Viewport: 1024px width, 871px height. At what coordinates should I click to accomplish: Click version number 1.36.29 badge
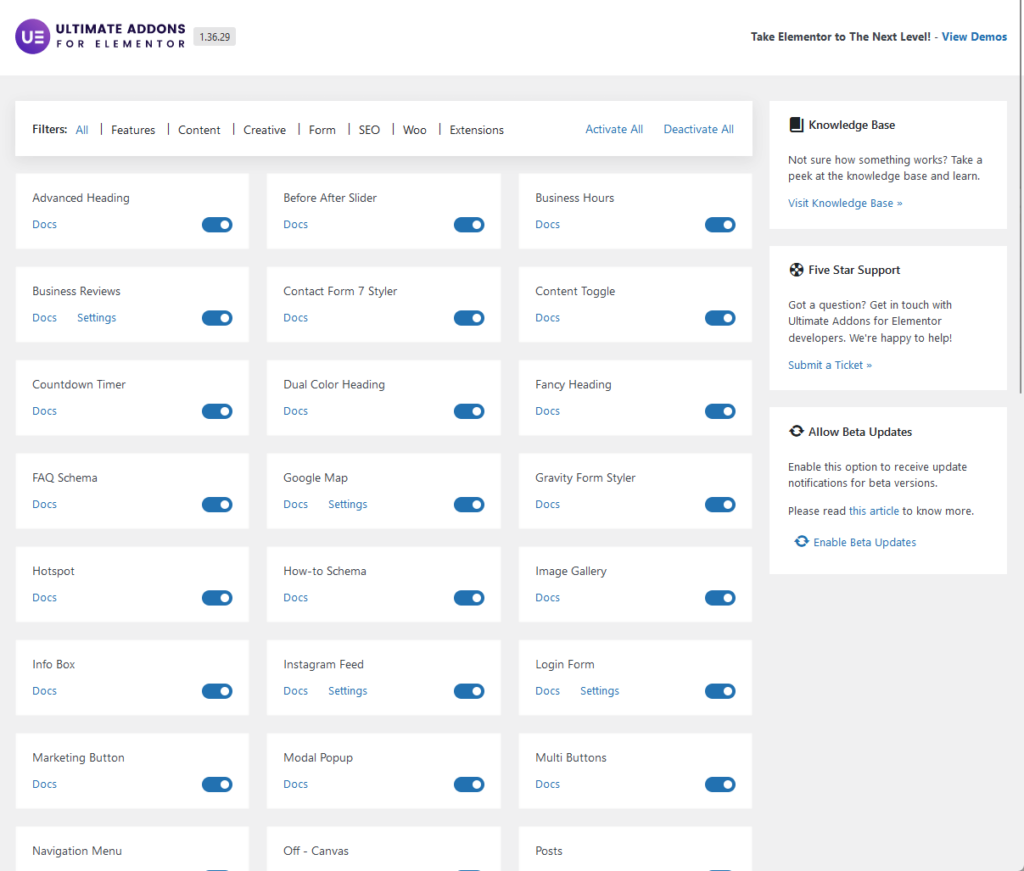215,37
